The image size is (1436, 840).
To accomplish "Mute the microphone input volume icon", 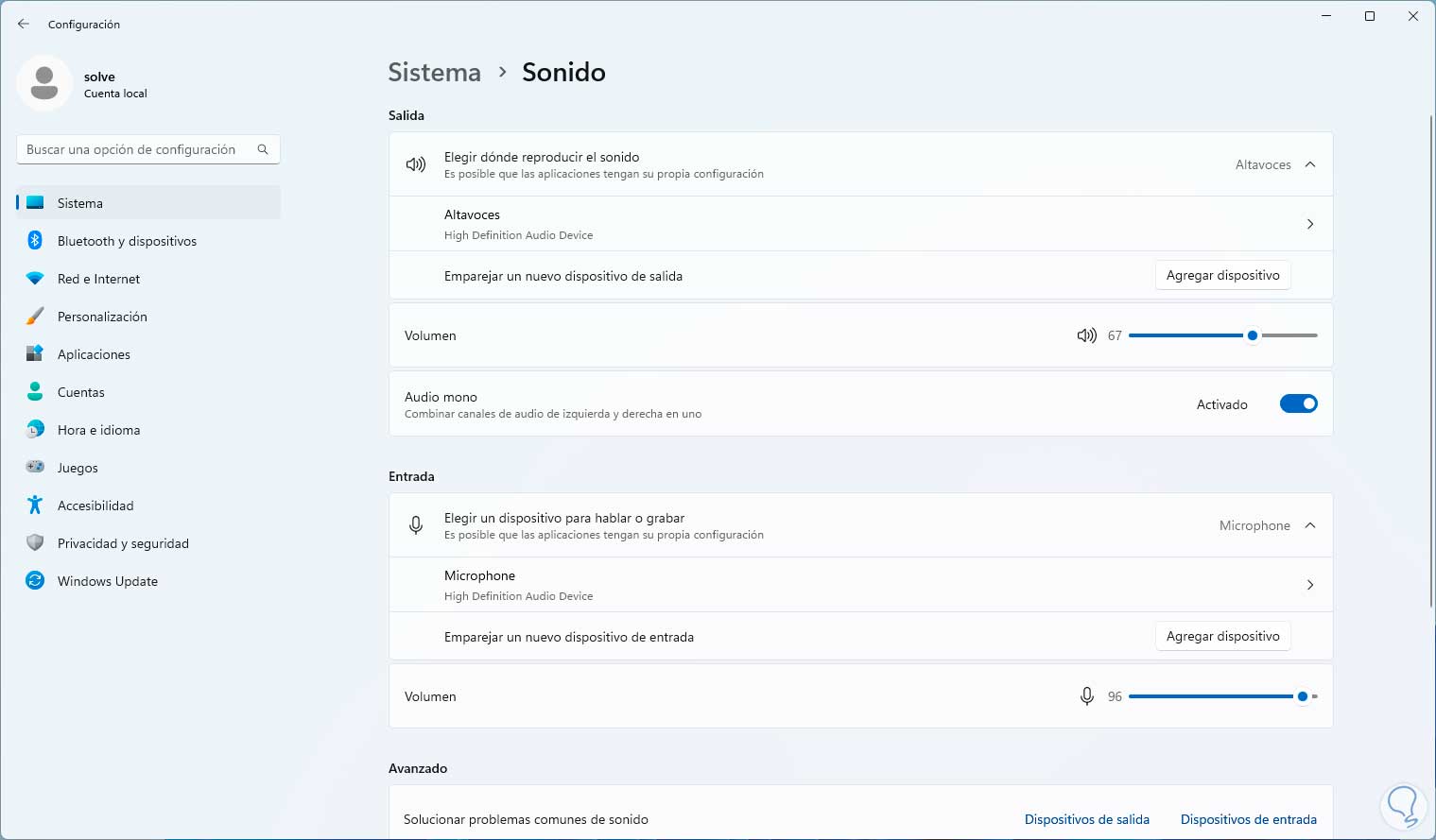I will point(1087,696).
